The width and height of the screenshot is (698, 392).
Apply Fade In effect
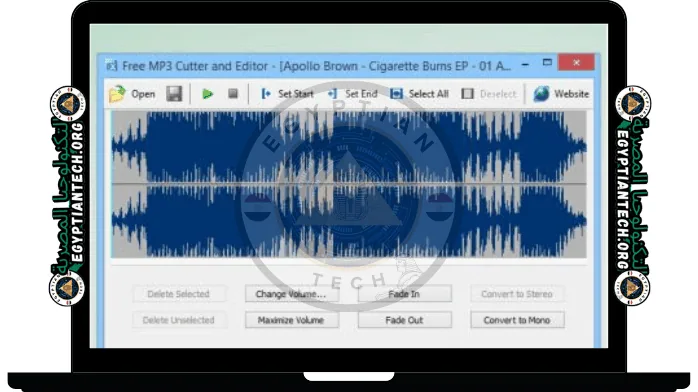point(405,294)
